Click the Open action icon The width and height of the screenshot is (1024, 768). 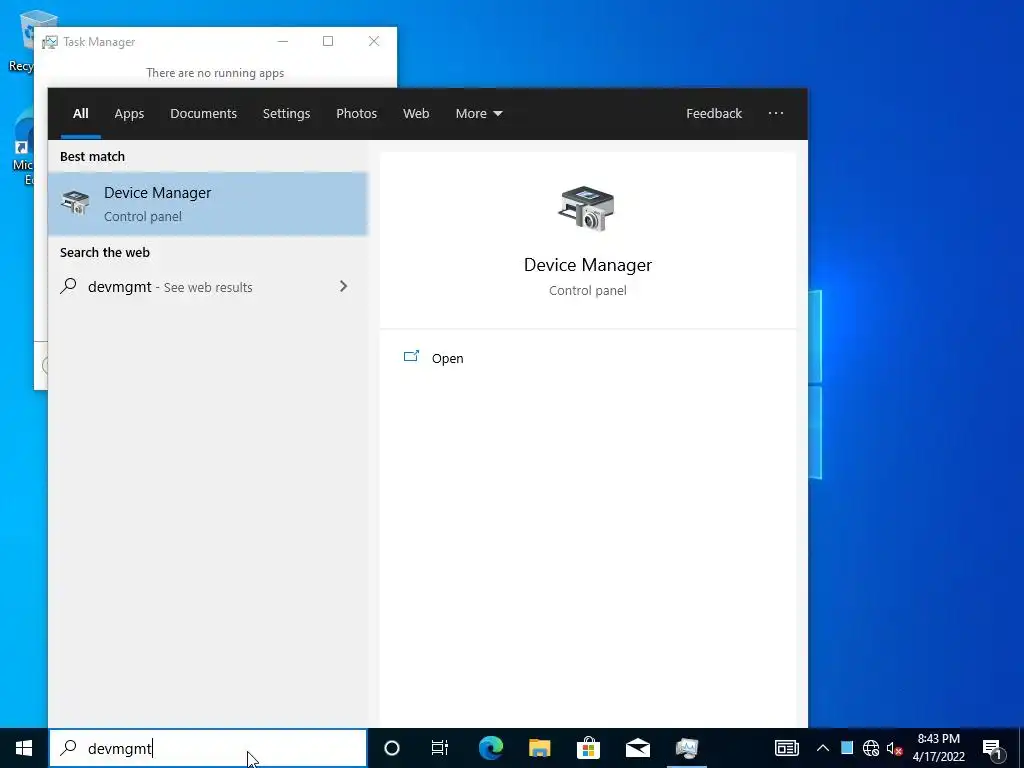[411, 357]
